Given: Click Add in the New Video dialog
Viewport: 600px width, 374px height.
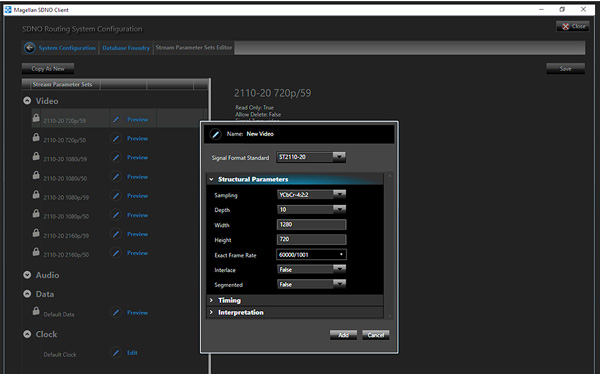Looking at the screenshot, I should coord(343,335).
